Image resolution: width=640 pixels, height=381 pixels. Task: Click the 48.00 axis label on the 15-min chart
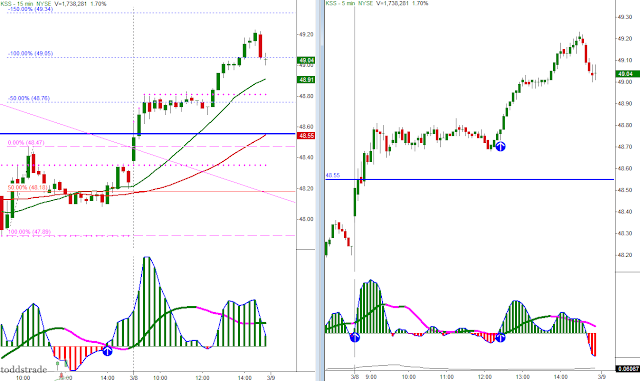(x=306, y=219)
